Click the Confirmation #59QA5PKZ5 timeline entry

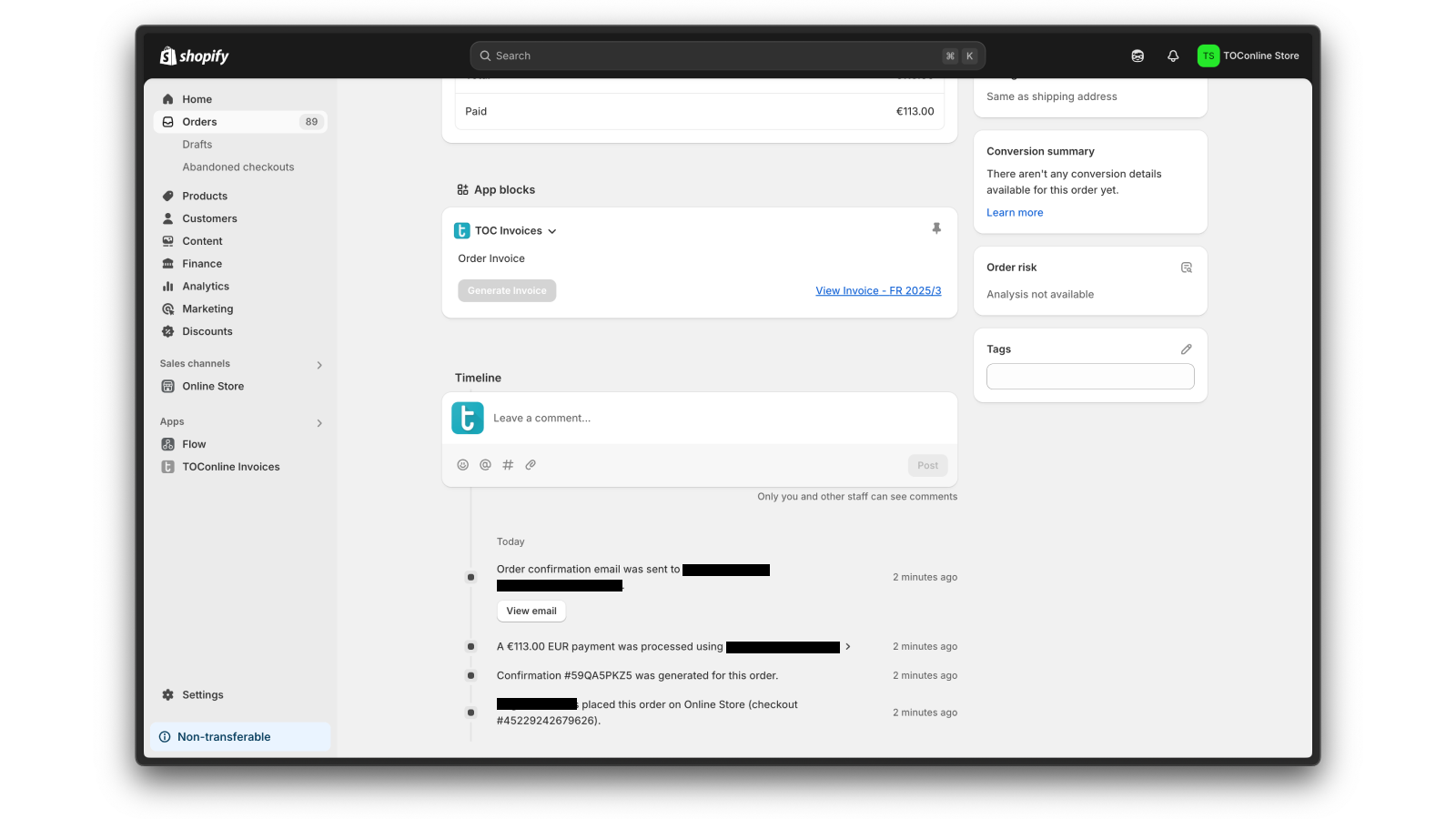pos(637,675)
